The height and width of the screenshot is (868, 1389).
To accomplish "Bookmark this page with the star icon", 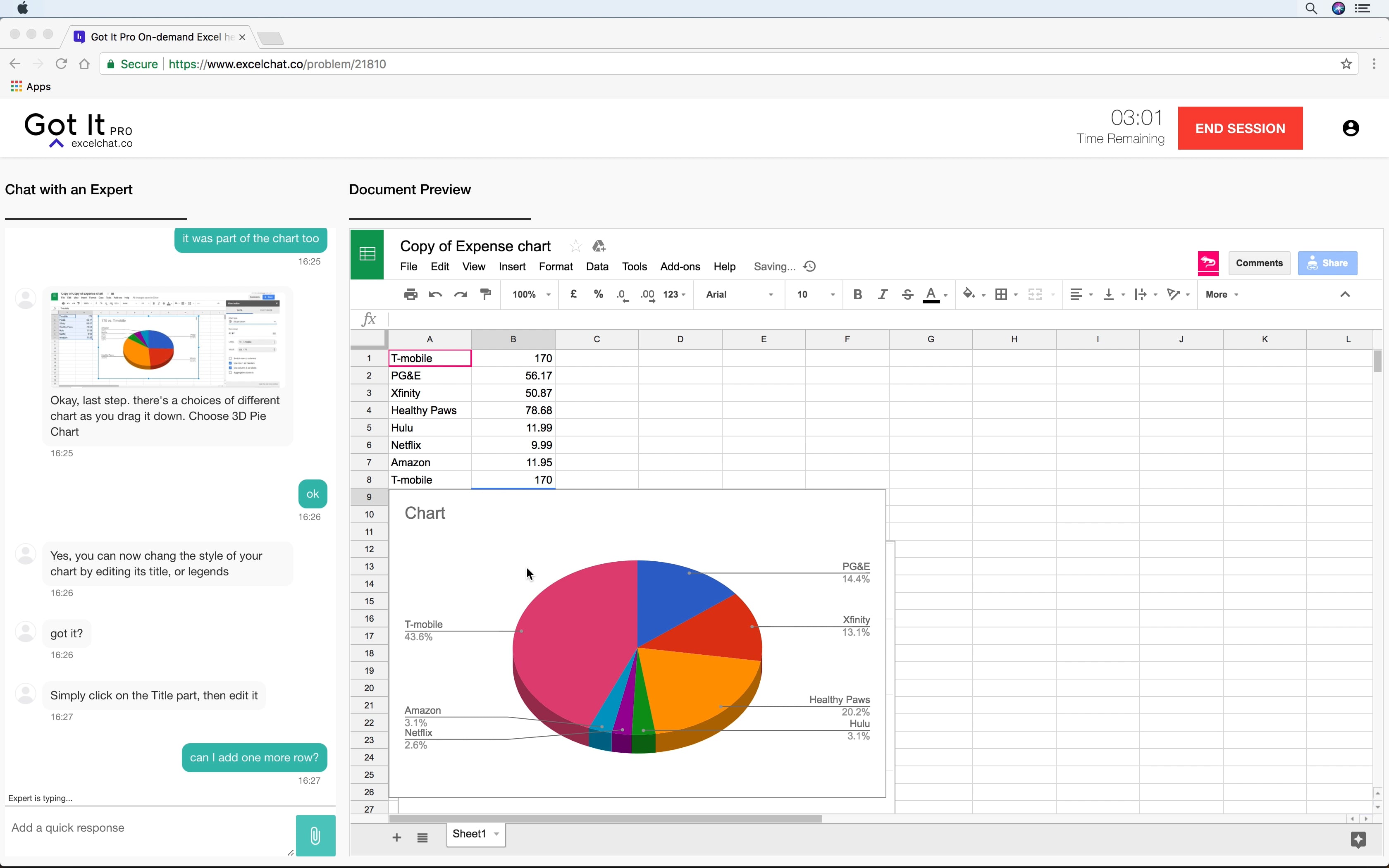I will coord(1346,64).
